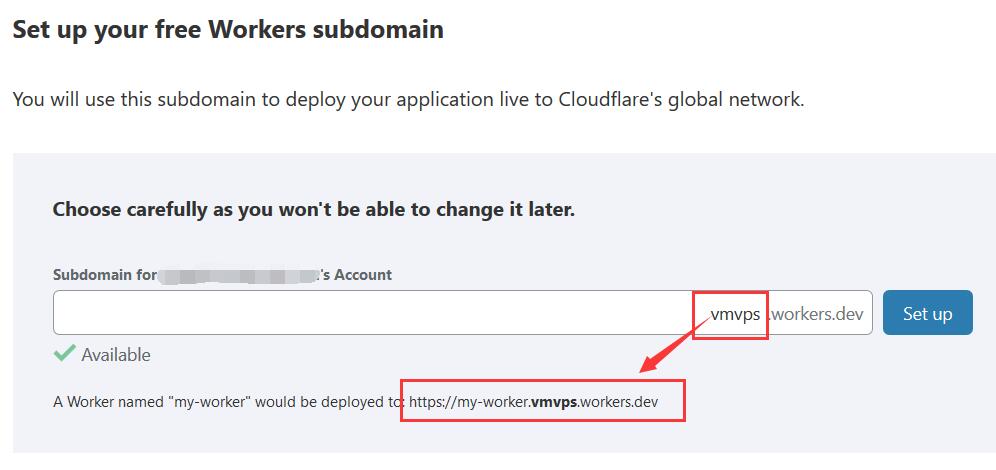Select the typed text vmvps
The image size is (996, 470).
[x=735, y=313]
